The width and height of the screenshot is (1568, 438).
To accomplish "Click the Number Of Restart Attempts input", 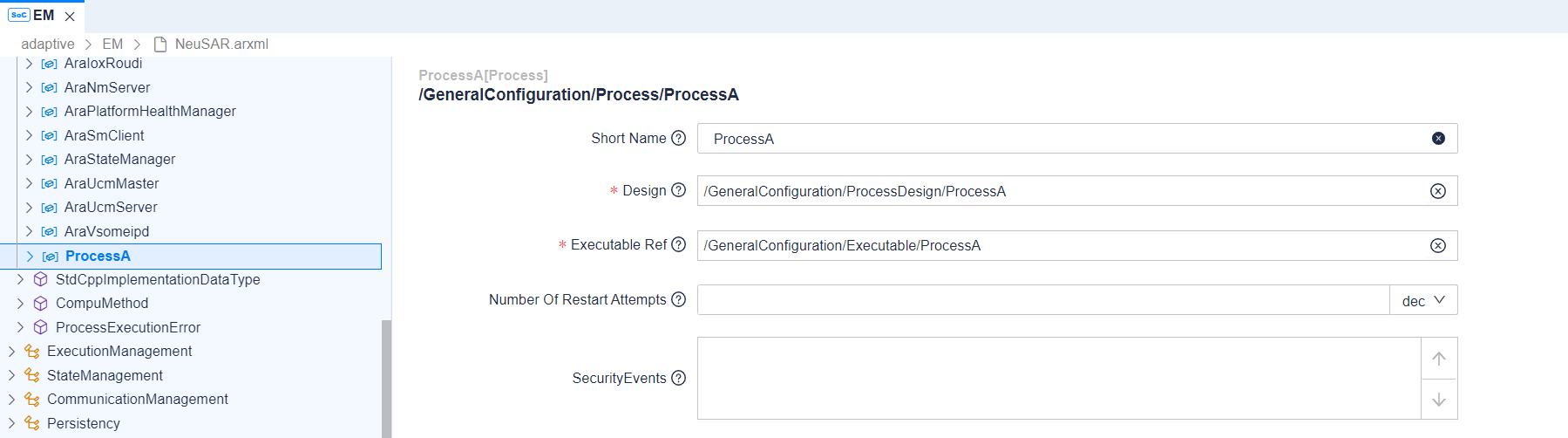I will click(x=1042, y=300).
